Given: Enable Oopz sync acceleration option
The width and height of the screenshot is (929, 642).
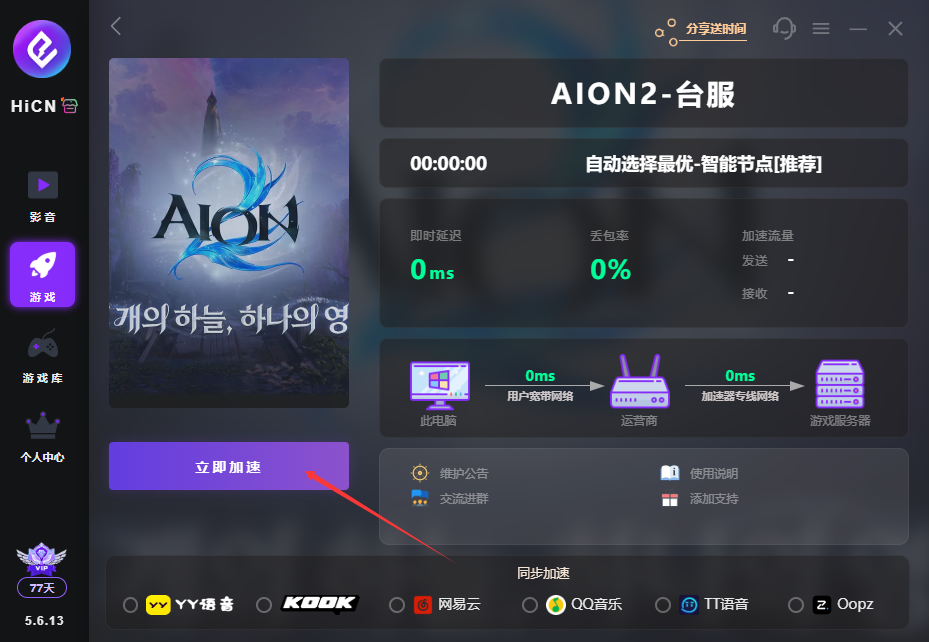Looking at the screenshot, I should coord(796,605).
